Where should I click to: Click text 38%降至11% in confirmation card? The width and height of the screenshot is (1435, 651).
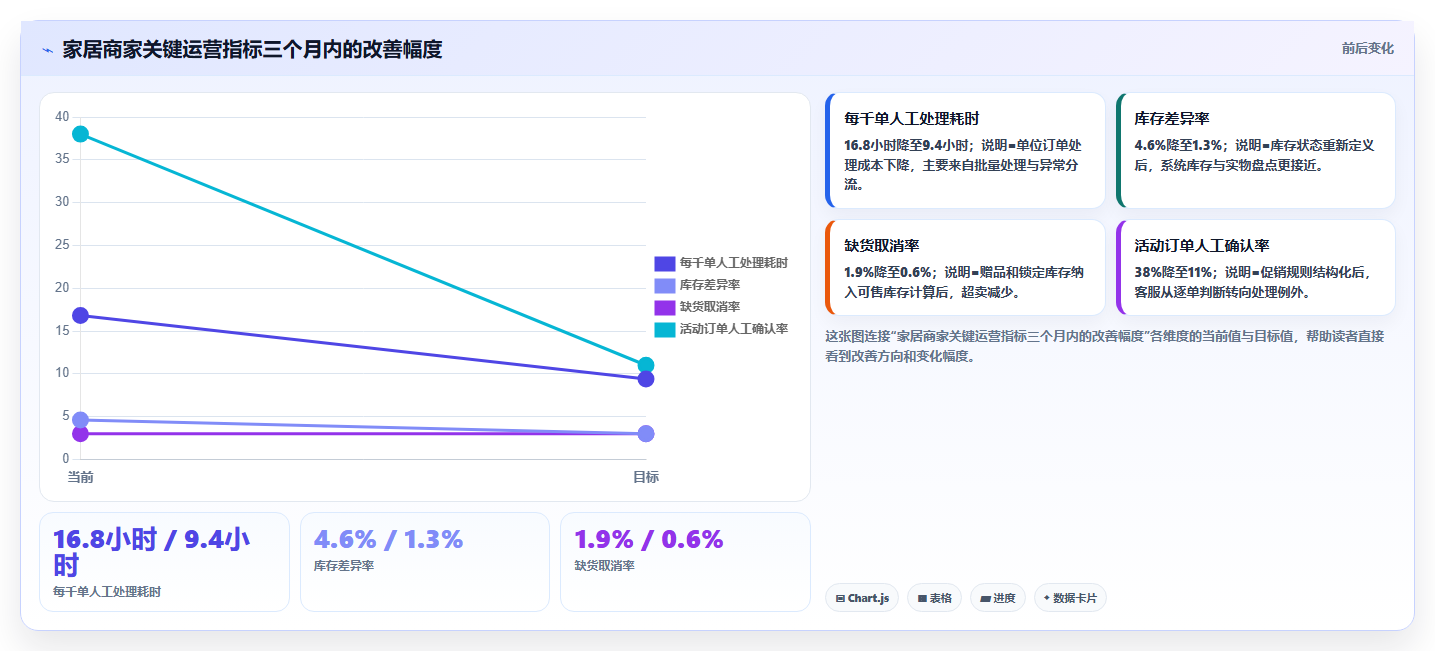[1179, 272]
